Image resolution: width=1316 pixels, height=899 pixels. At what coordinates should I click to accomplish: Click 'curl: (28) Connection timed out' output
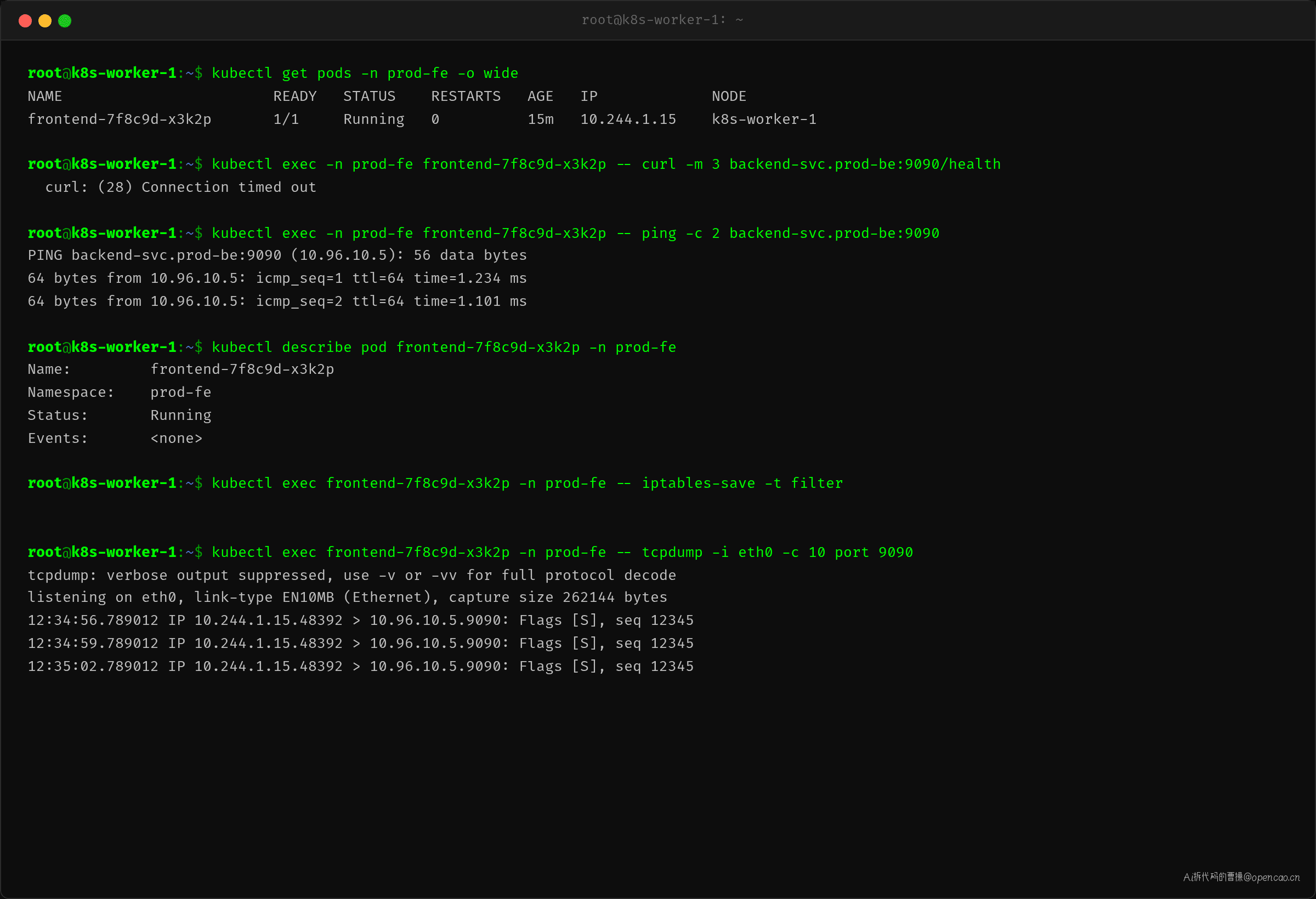pyautogui.click(x=180, y=187)
